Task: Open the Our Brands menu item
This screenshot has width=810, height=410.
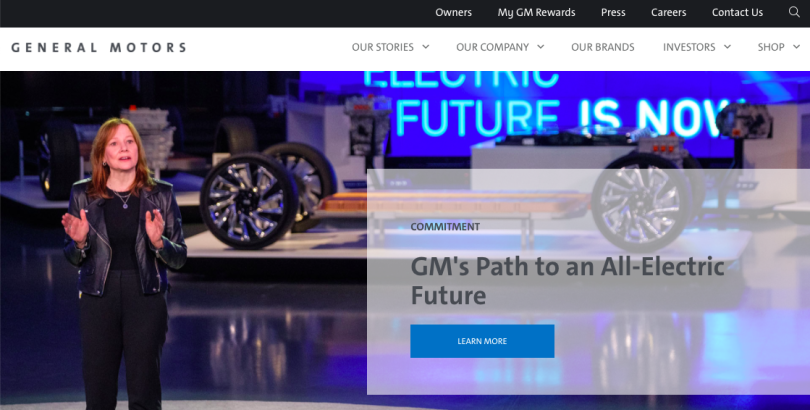Action: tap(602, 47)
